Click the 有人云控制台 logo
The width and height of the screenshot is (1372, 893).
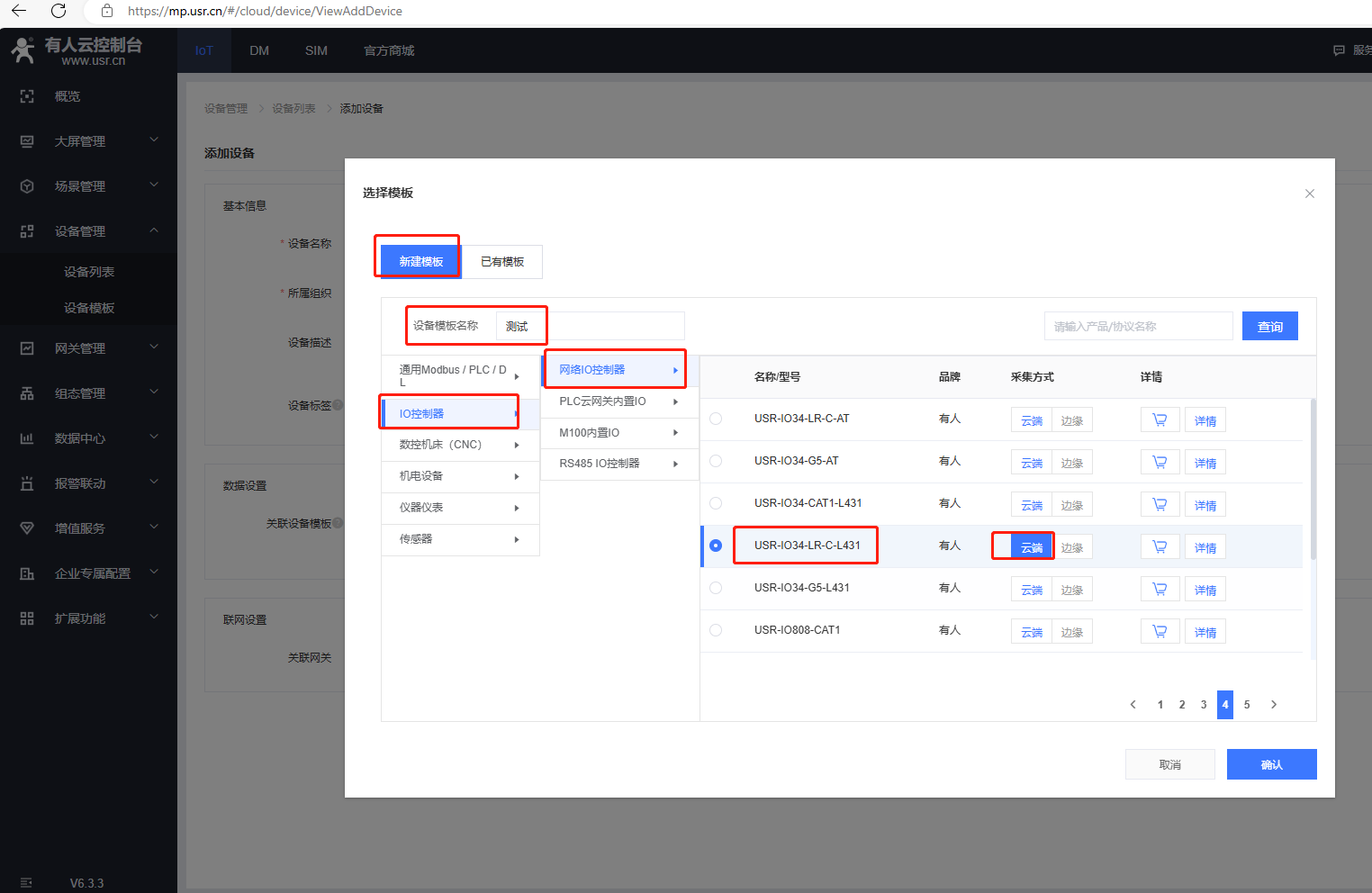tap(77, 50)
